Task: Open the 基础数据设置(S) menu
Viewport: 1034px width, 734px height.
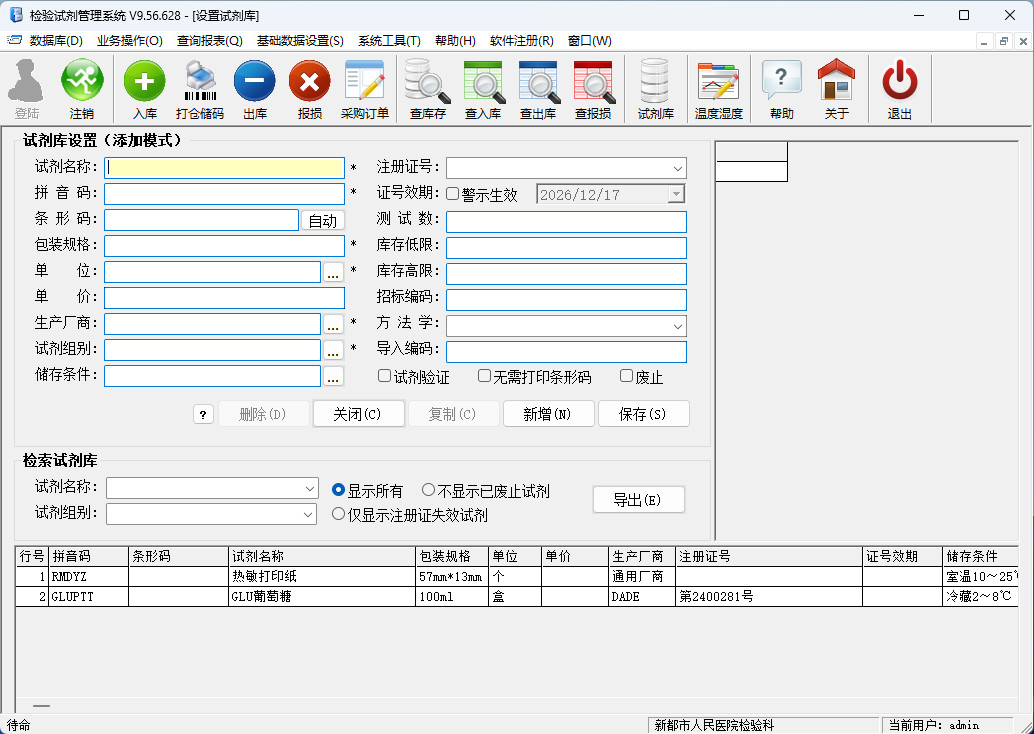Action: pyautogui.click(x=299, y=41)
